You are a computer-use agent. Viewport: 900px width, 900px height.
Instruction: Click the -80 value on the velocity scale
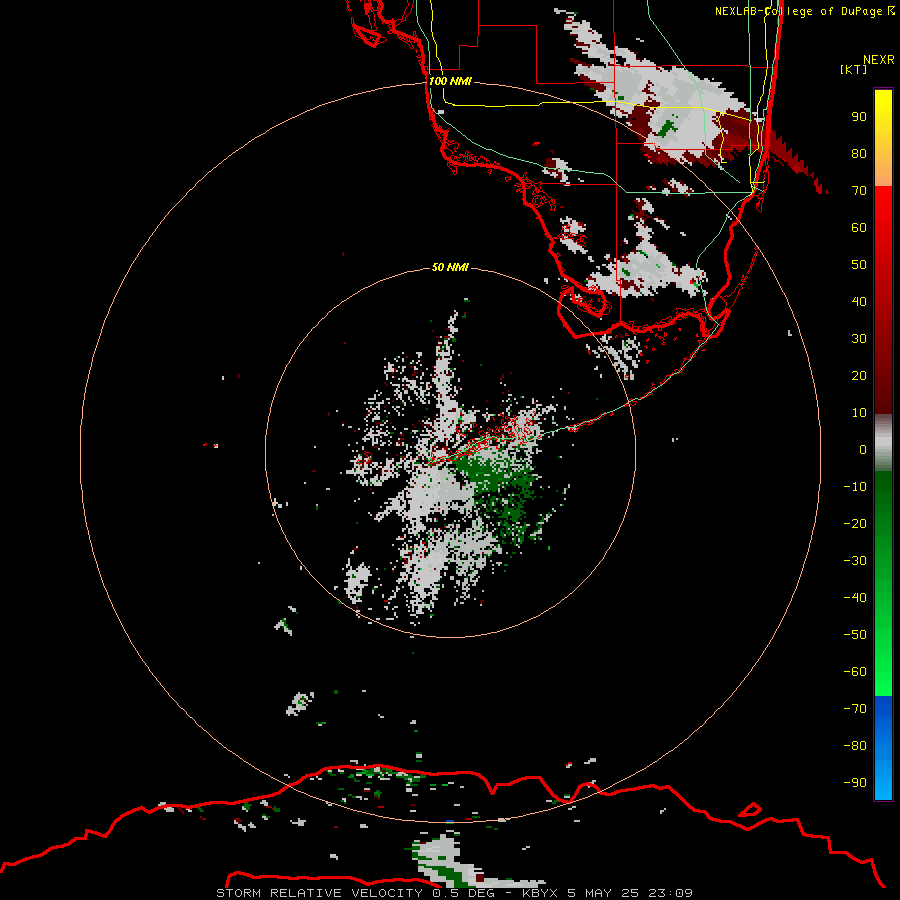click(x=855, y=746)
